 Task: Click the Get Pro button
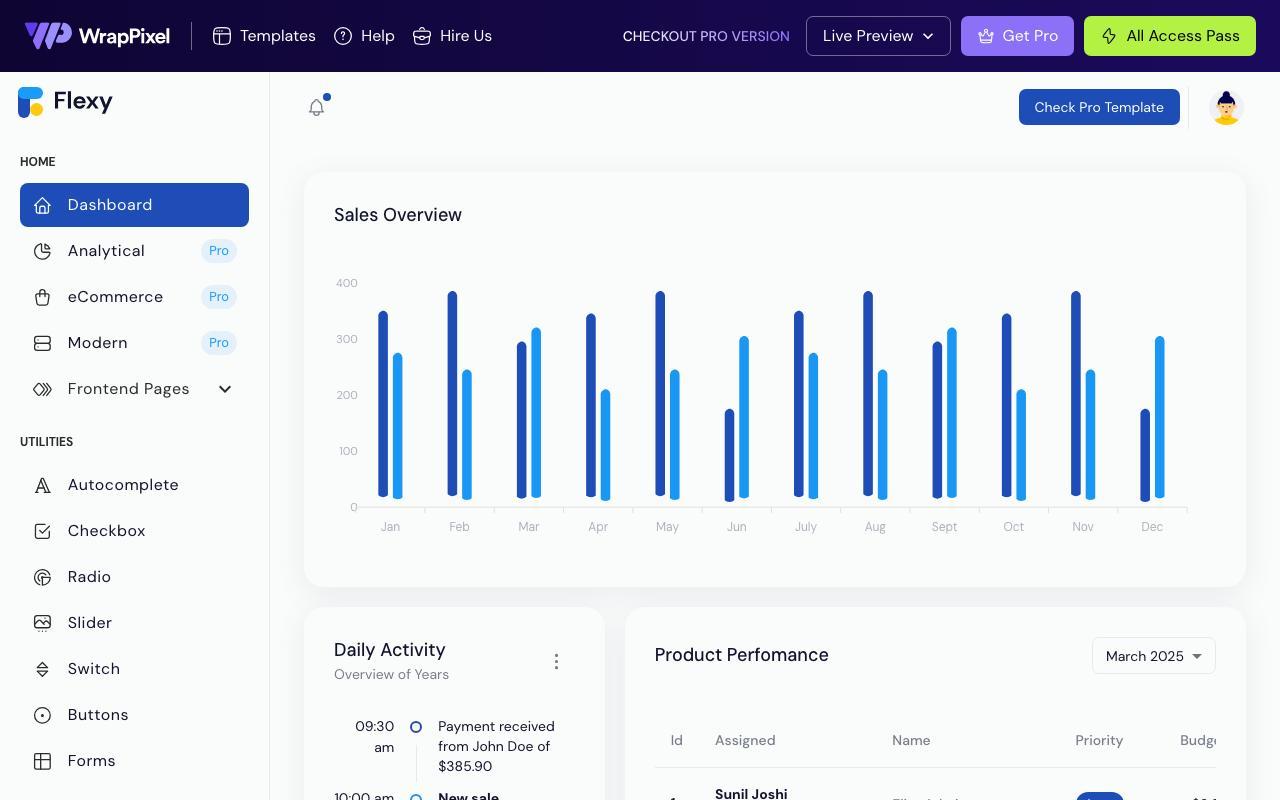click(1017, 36)
